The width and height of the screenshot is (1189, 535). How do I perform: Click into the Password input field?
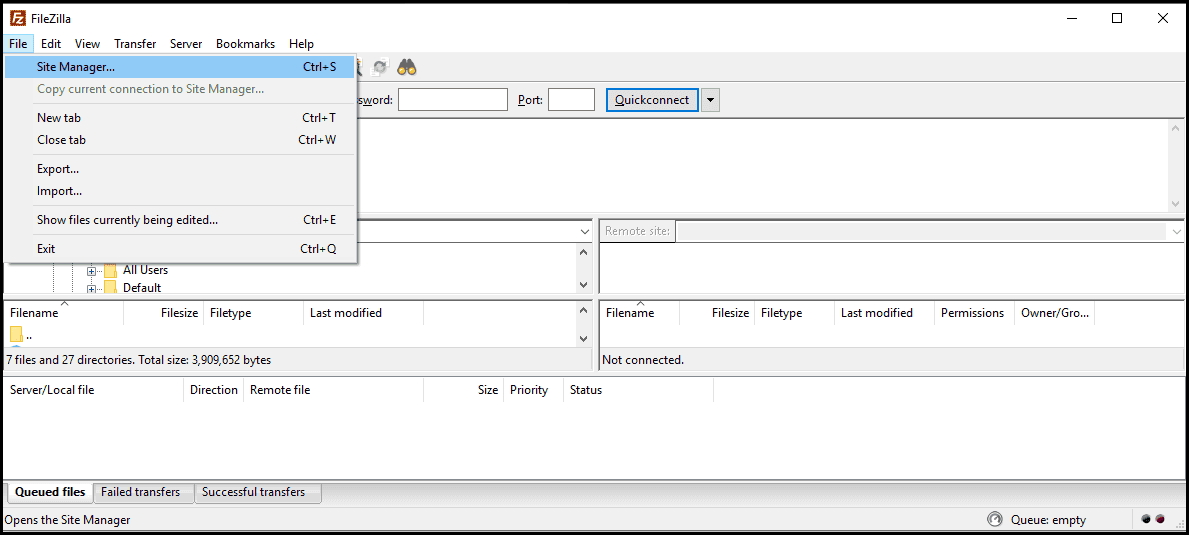click(x=453, y=100)
